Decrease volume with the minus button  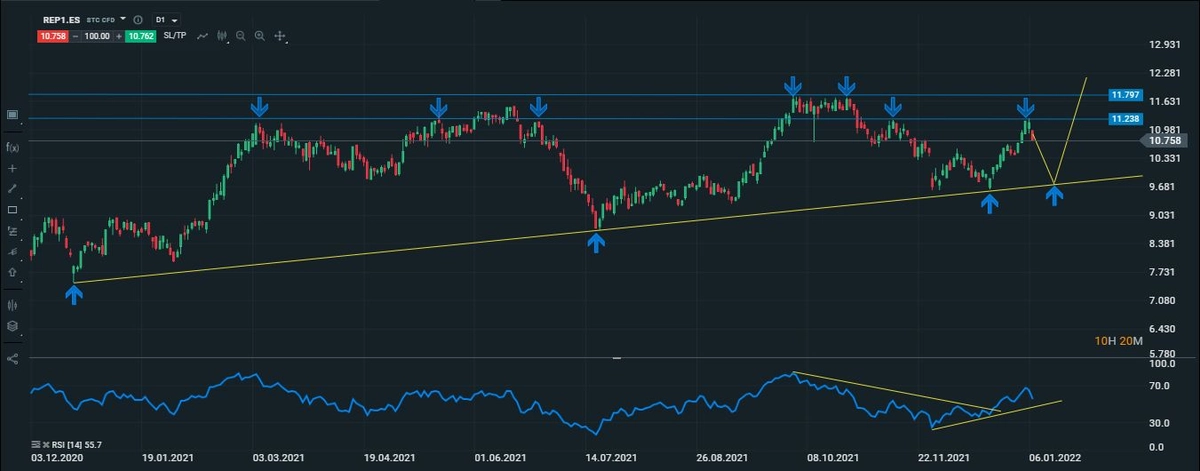click(x=74, y=36)
